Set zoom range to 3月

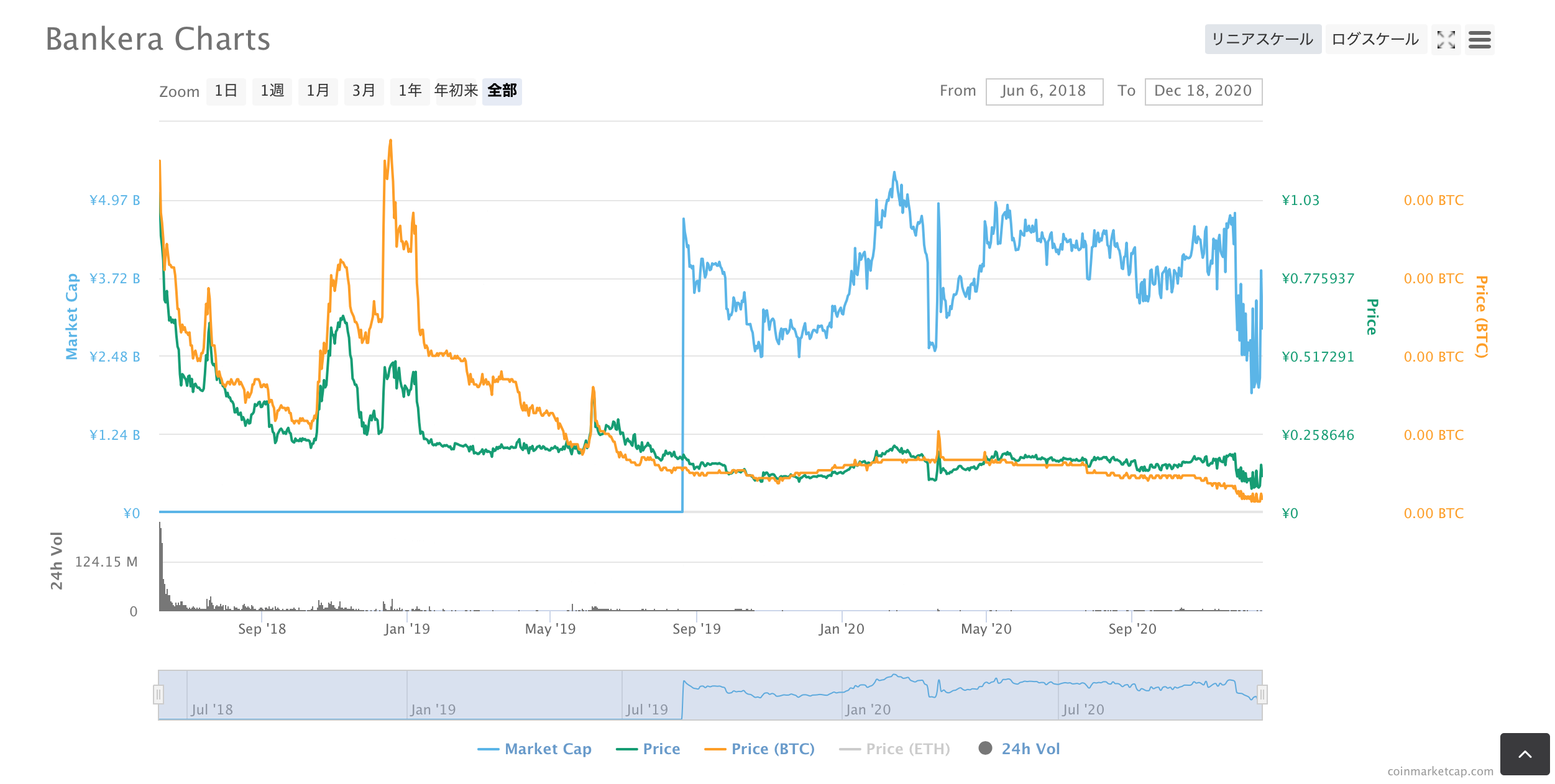(364, 91)
